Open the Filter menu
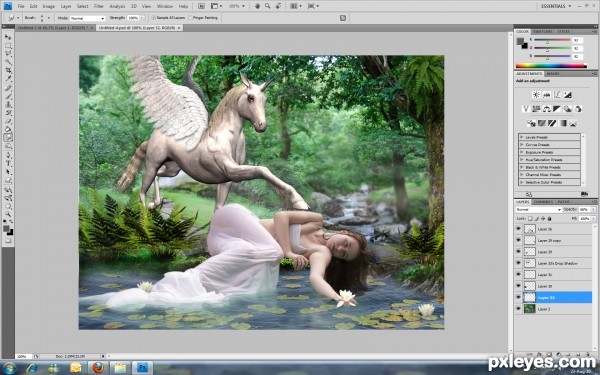 coord(99,7)
